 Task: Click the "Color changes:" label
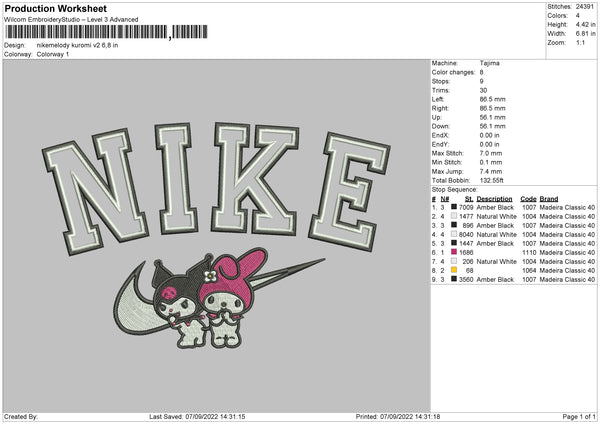[x=453, y=72]
